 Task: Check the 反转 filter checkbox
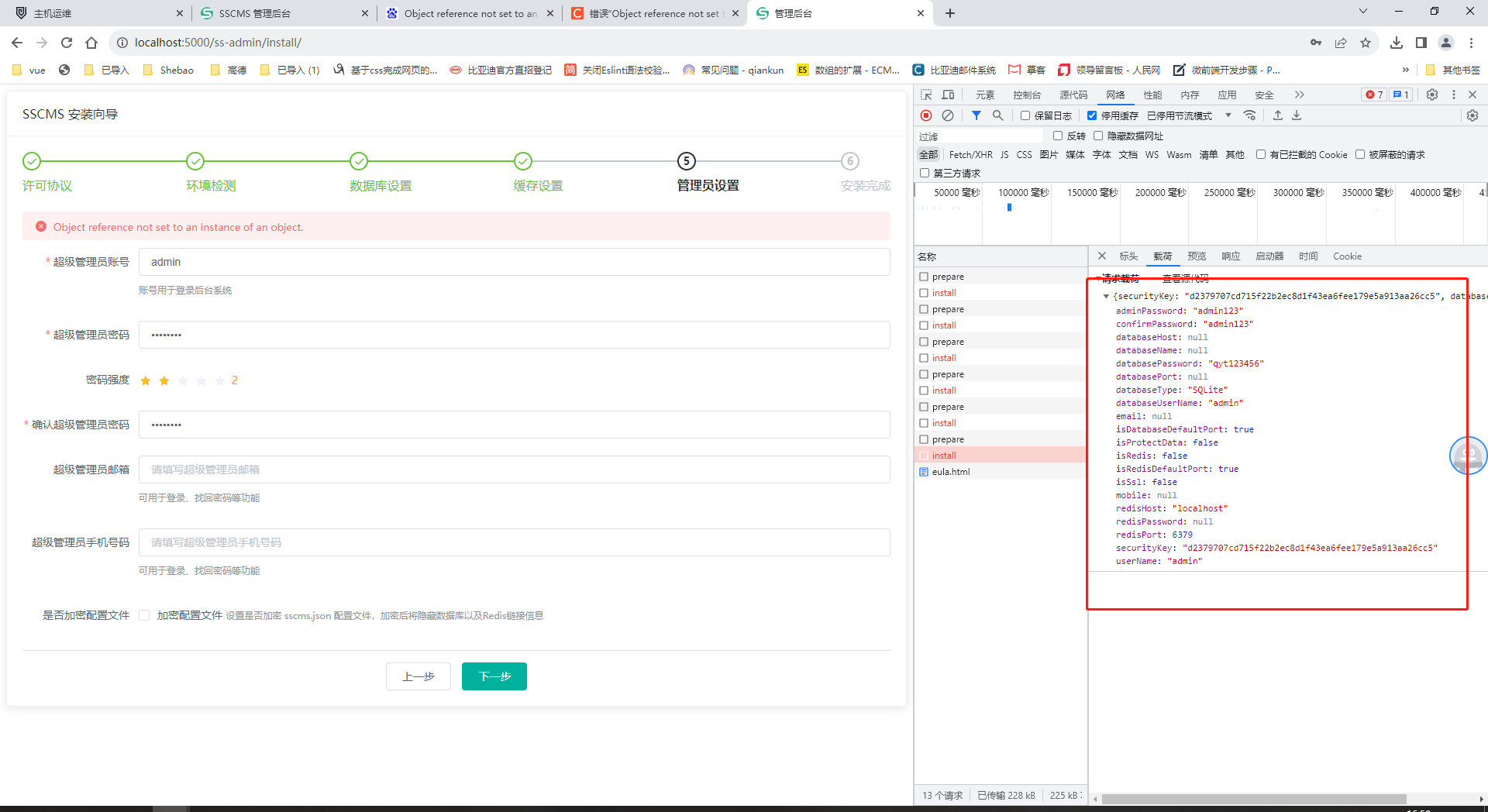coord(1058,136)
